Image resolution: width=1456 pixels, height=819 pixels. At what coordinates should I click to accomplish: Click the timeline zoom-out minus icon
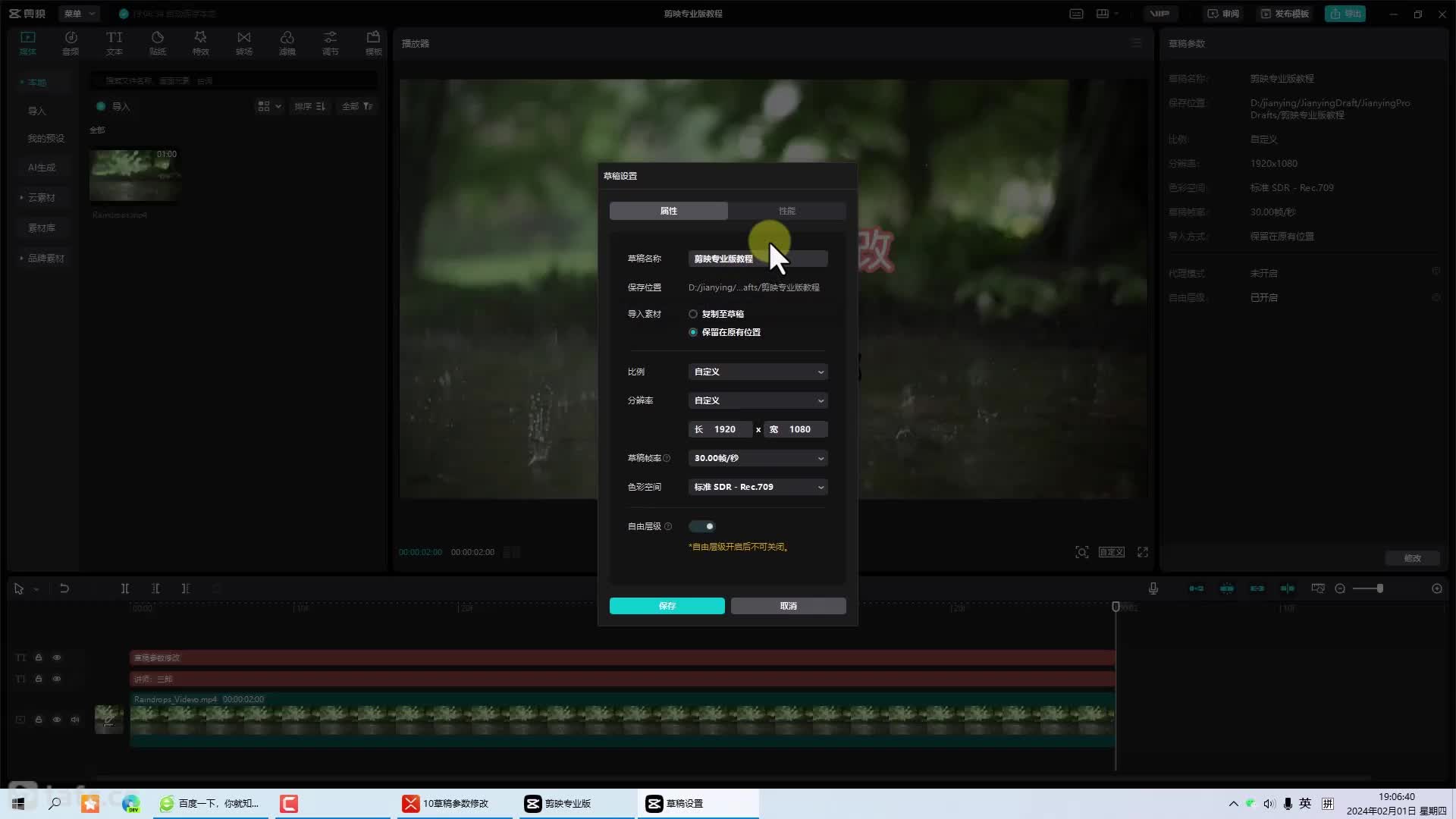click(1340, 588)
